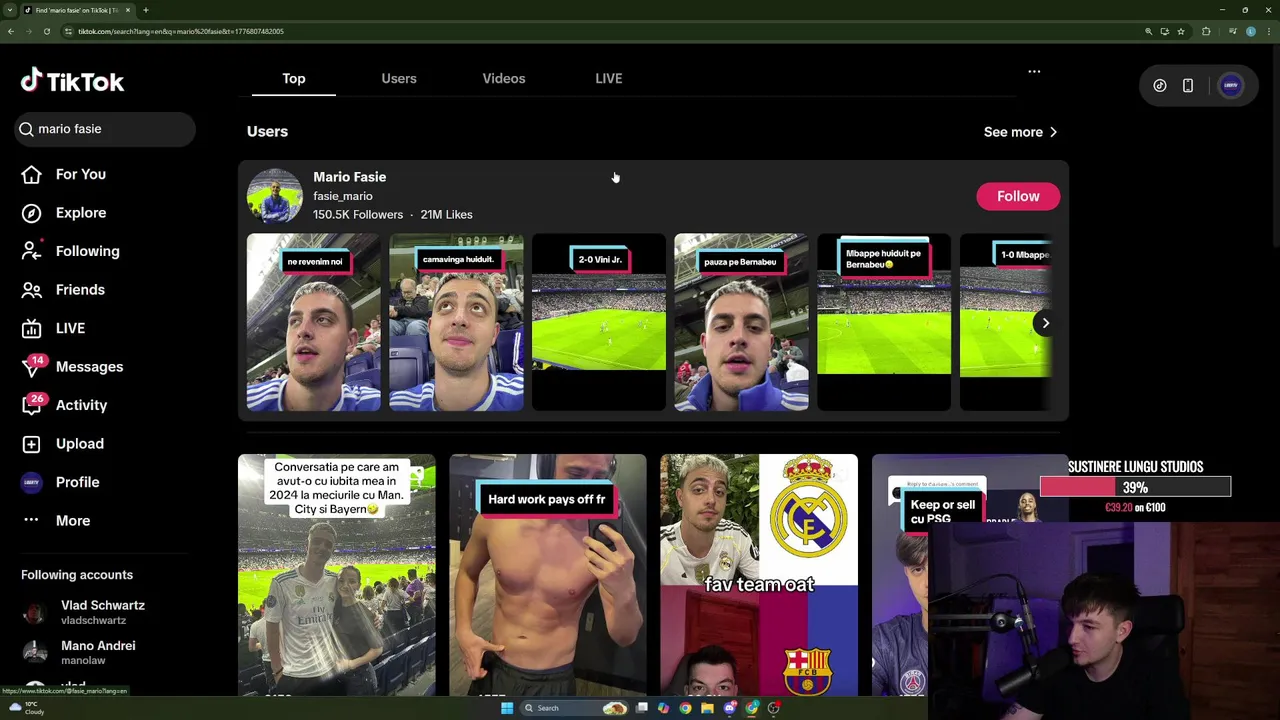Open the browser extensions puzzle icon

pos(1206,31)
